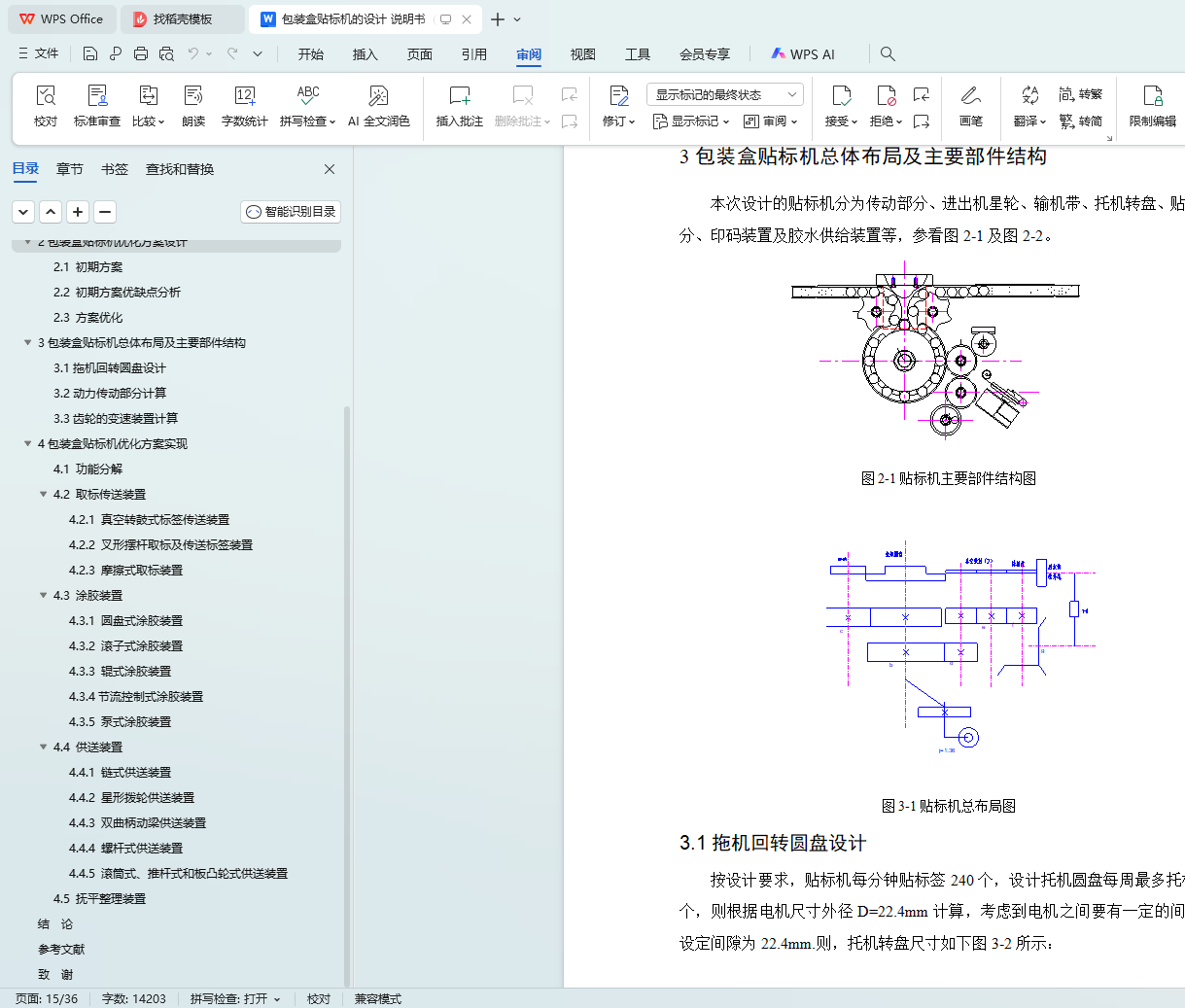Click 页面: 15/36 page indicator
This screenshot has width=1185, height=1008.
[x=47, y=998]
